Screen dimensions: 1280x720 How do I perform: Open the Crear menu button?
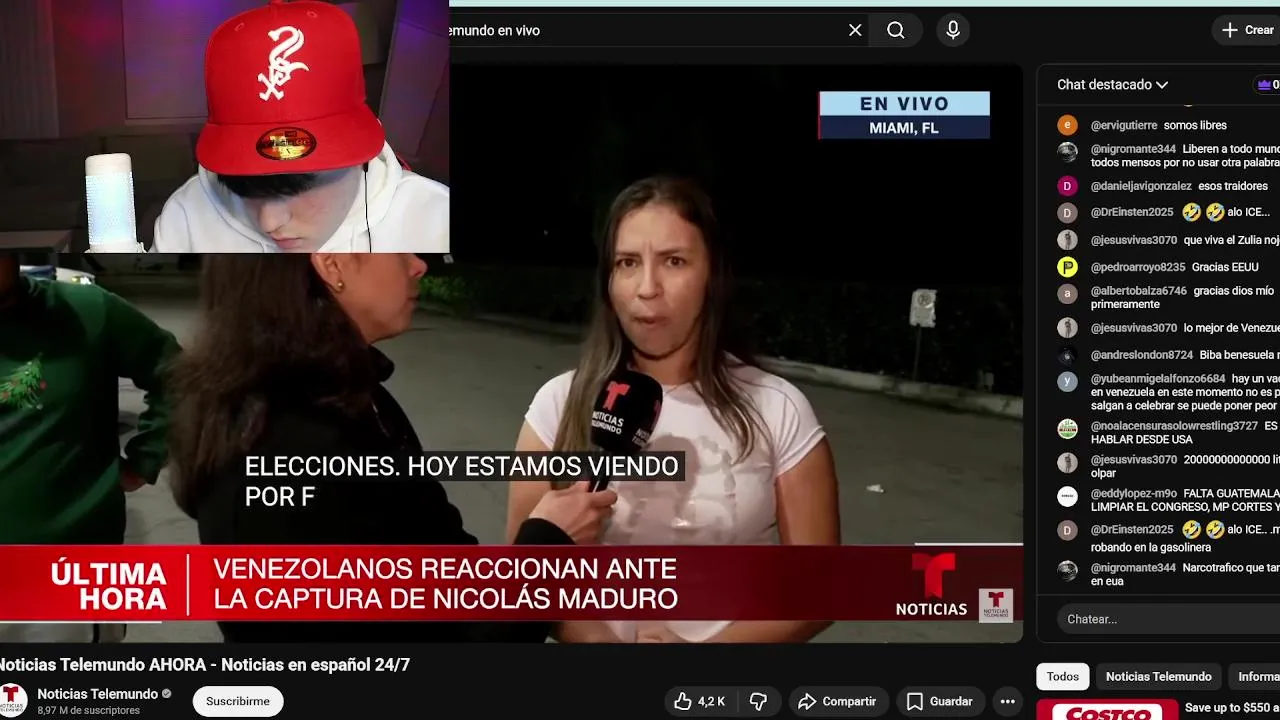(1247, 30)
